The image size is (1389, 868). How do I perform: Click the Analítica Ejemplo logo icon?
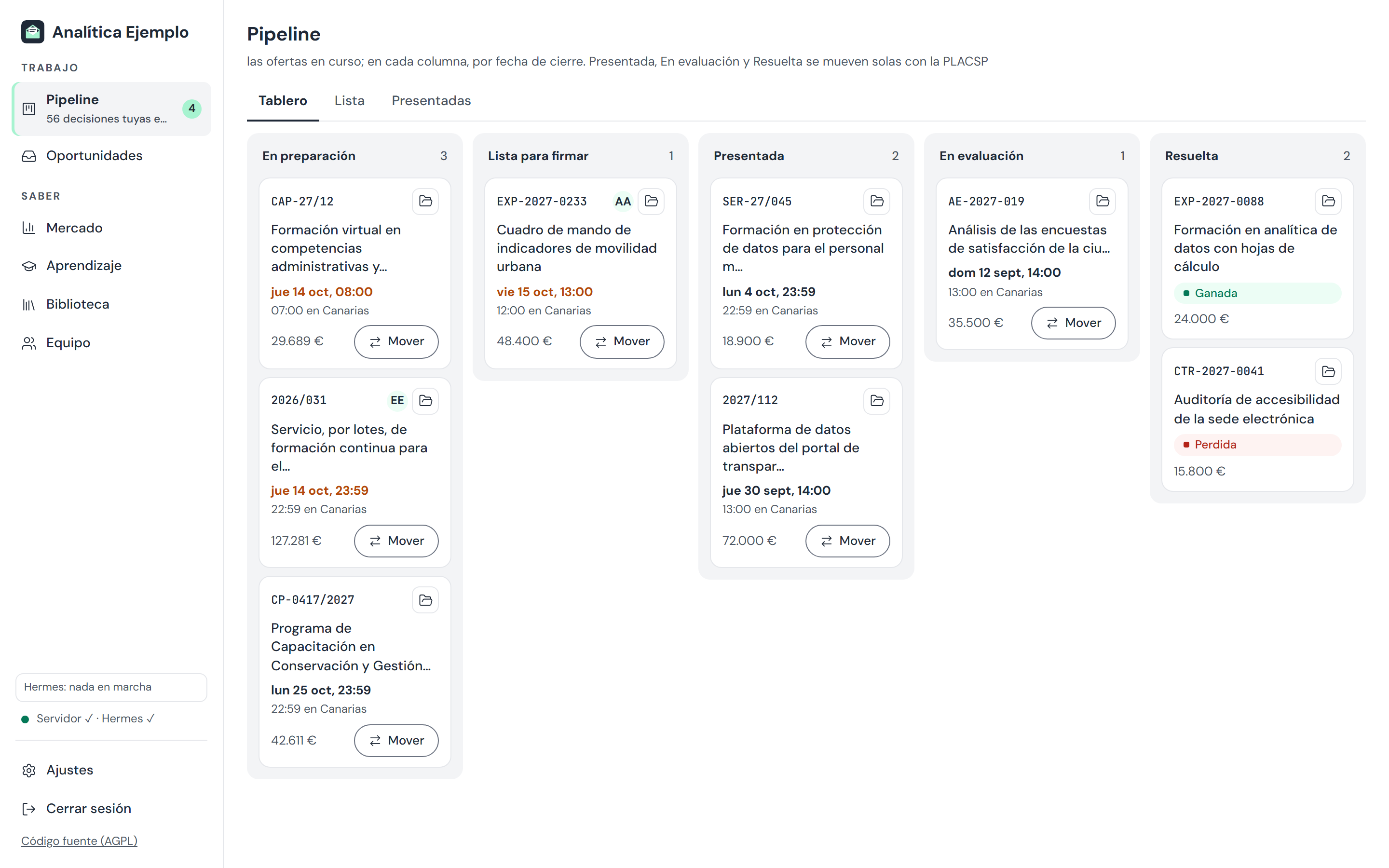click(x=33, y=31)
